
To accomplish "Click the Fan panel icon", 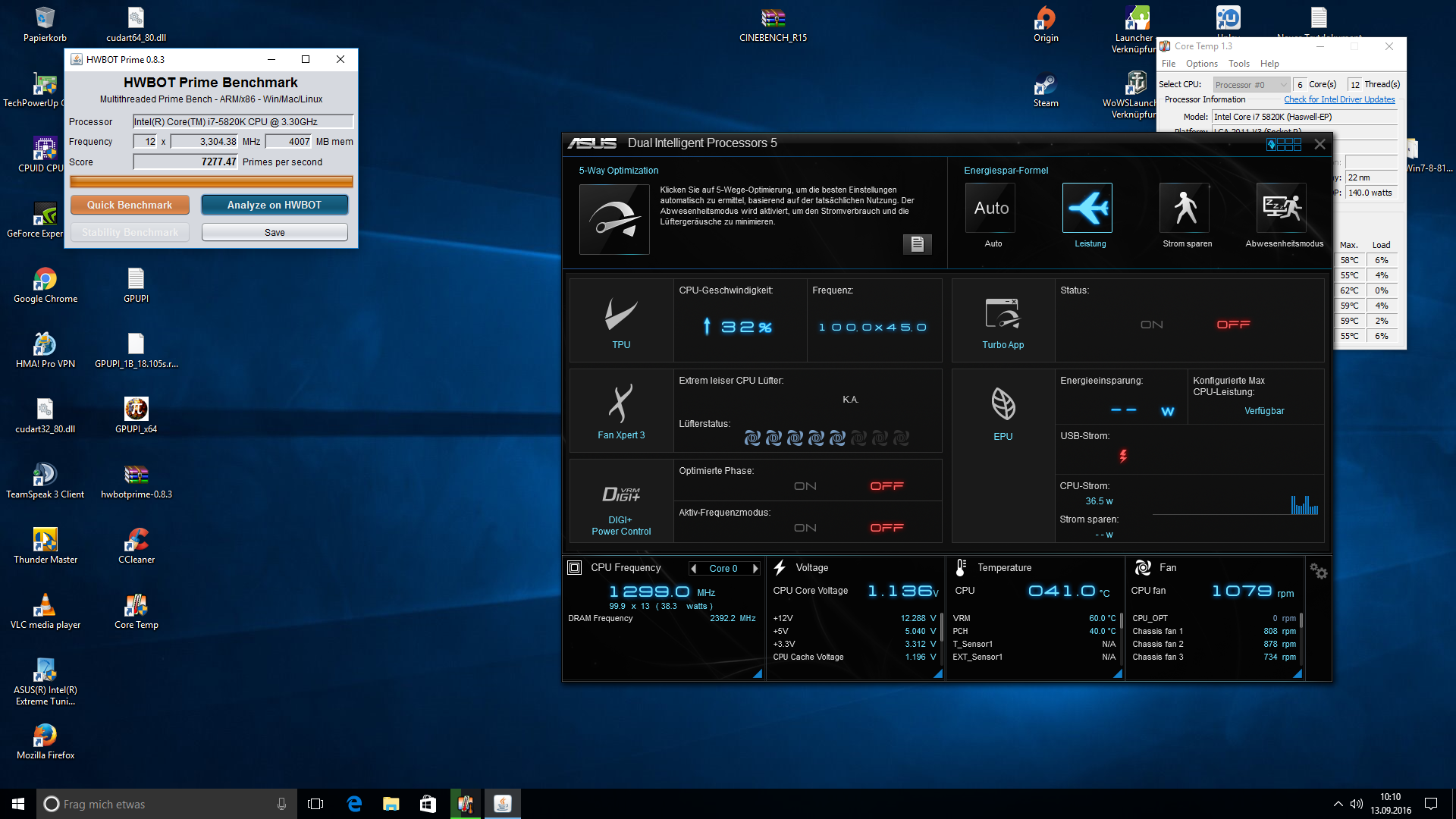I will pos(1142,567).
